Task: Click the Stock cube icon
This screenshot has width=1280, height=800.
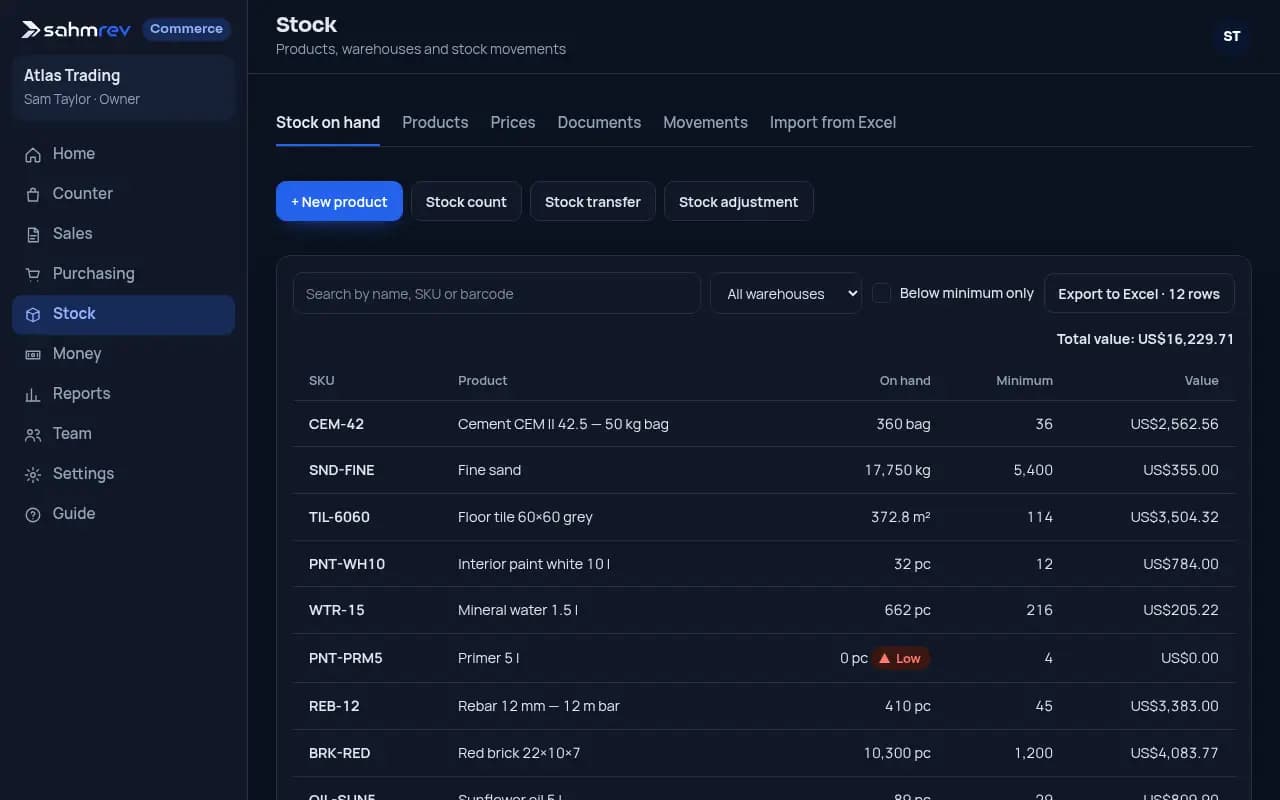Action: click(33, 314)
